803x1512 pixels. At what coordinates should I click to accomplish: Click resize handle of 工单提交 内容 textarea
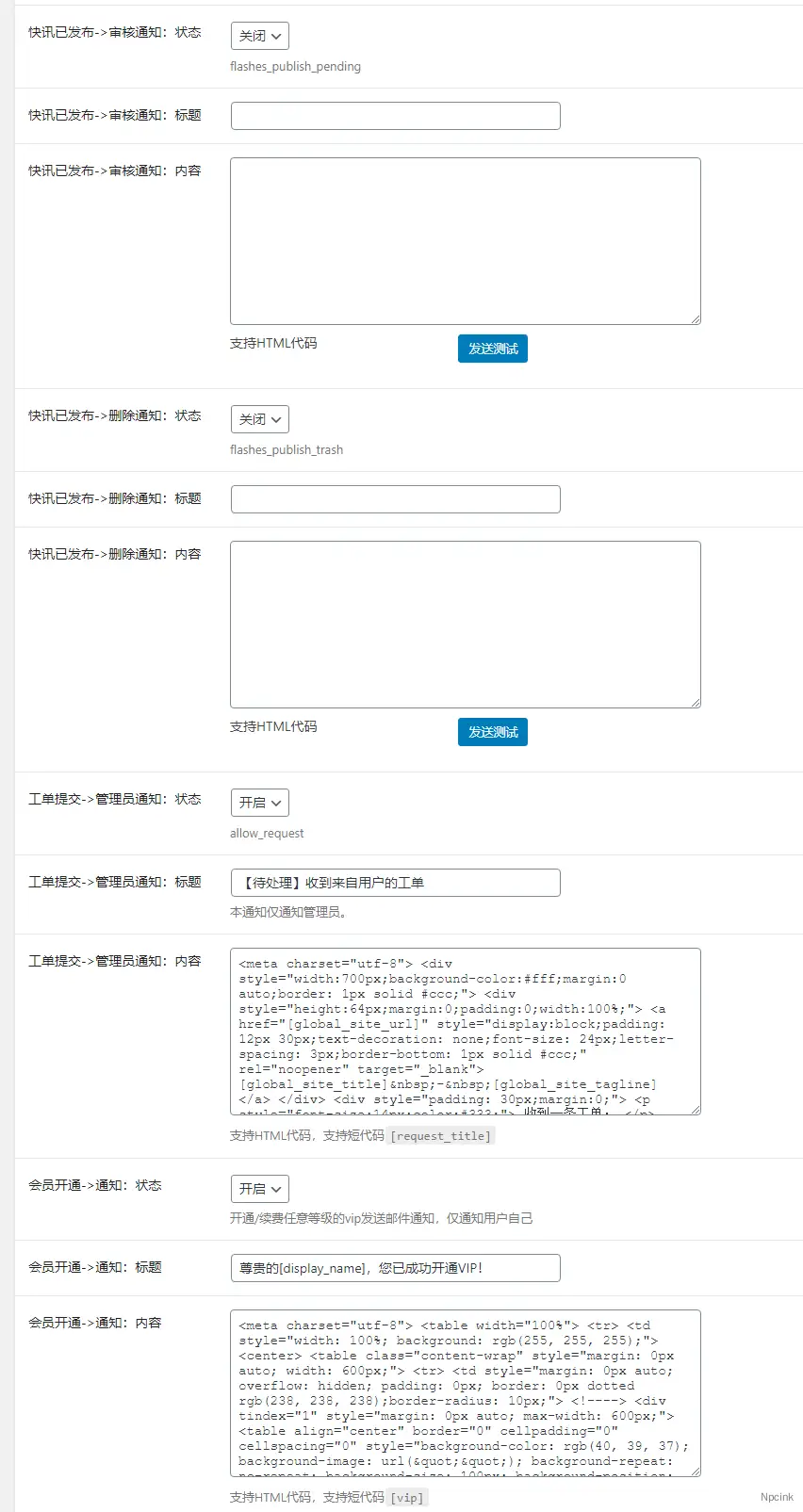pos(696,1110)
